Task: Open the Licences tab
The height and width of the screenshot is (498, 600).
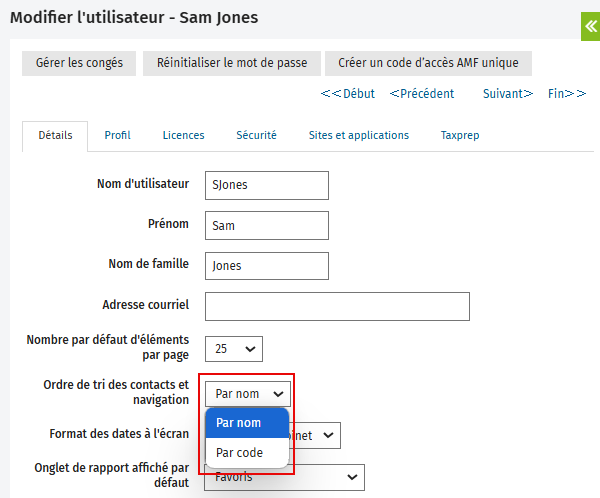Action: coord(183,135)
